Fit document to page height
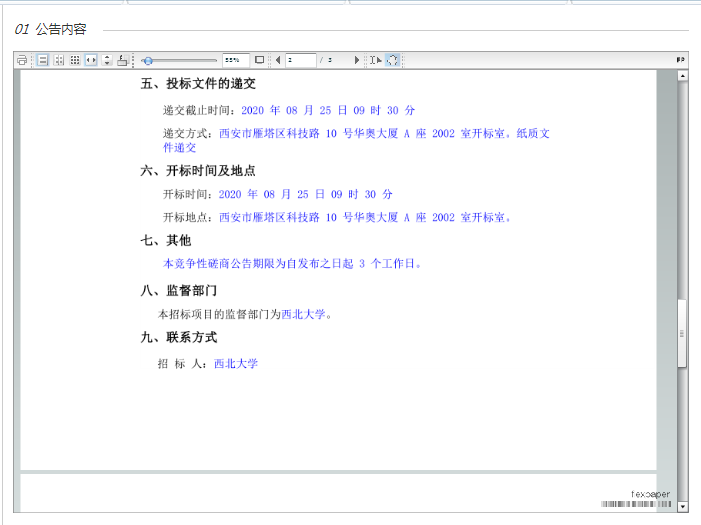 (107, 60)
